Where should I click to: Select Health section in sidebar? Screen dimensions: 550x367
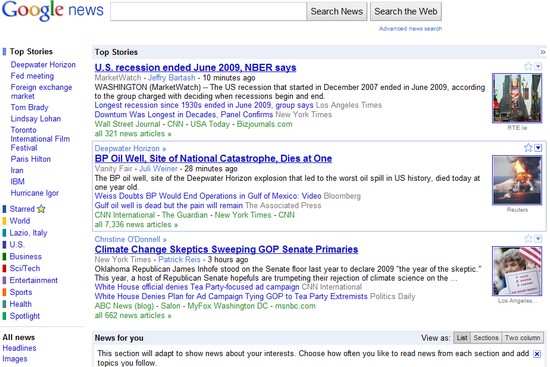20,304
